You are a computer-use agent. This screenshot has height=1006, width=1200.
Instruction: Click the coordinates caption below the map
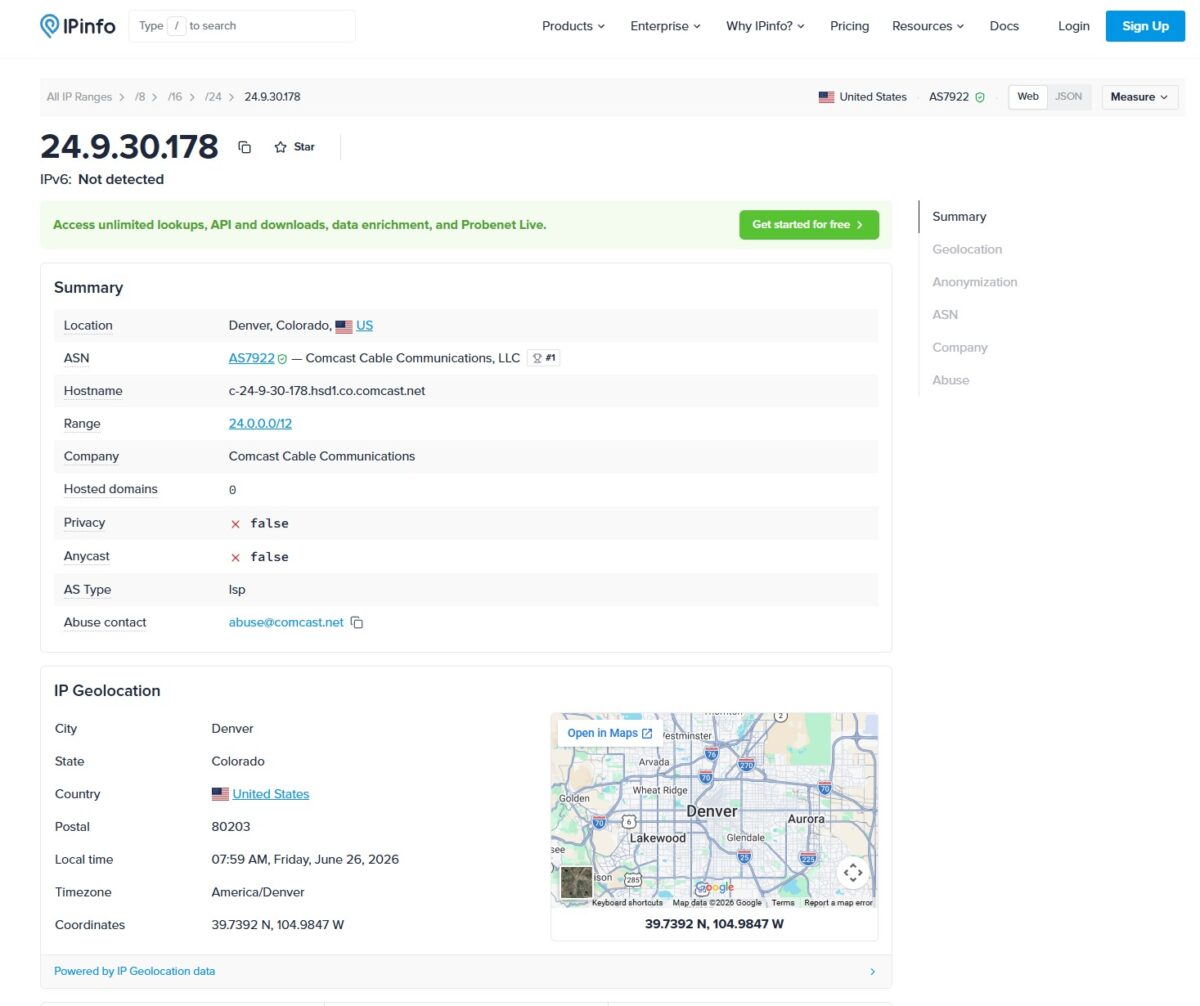714,924
